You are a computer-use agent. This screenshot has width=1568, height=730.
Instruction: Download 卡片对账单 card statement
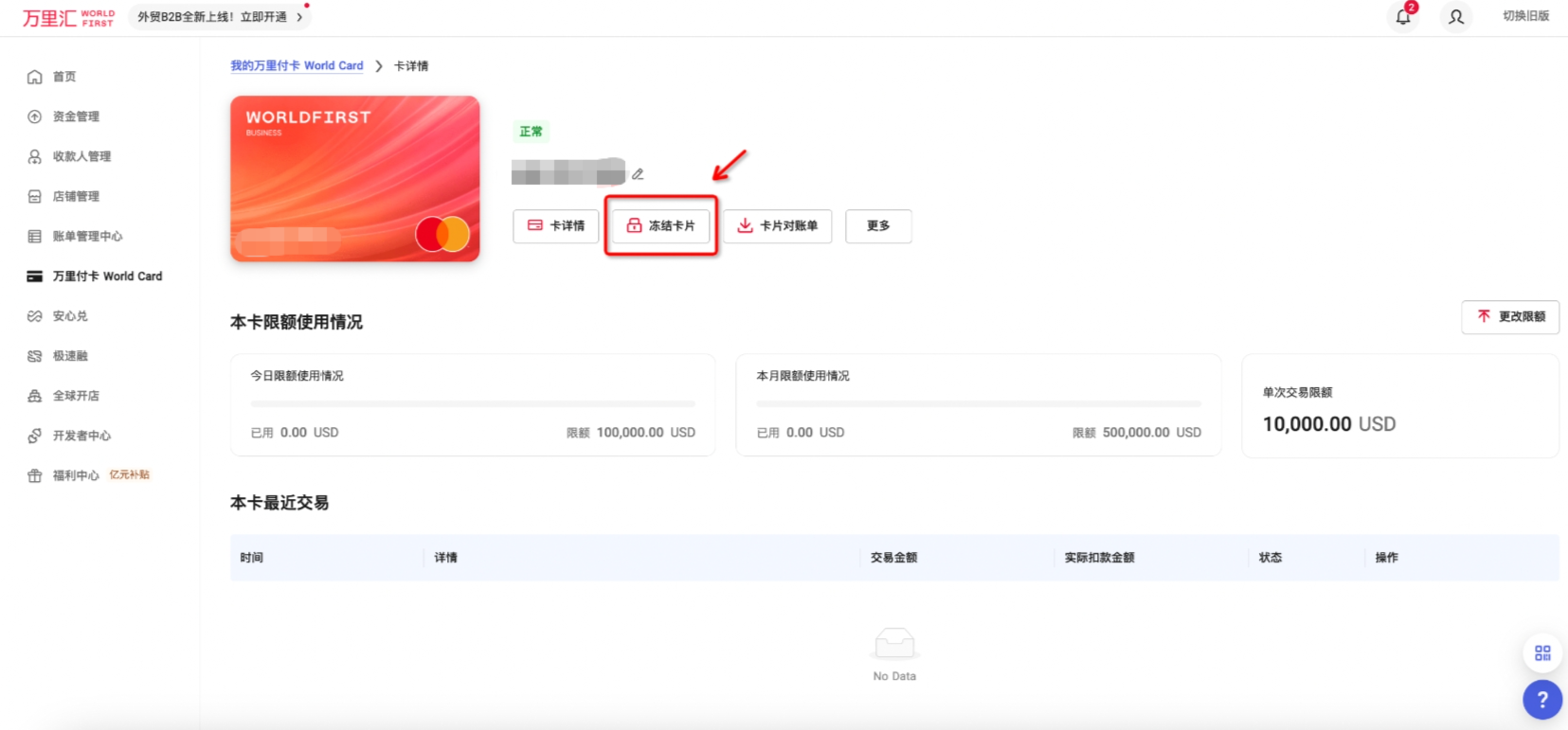777,226
